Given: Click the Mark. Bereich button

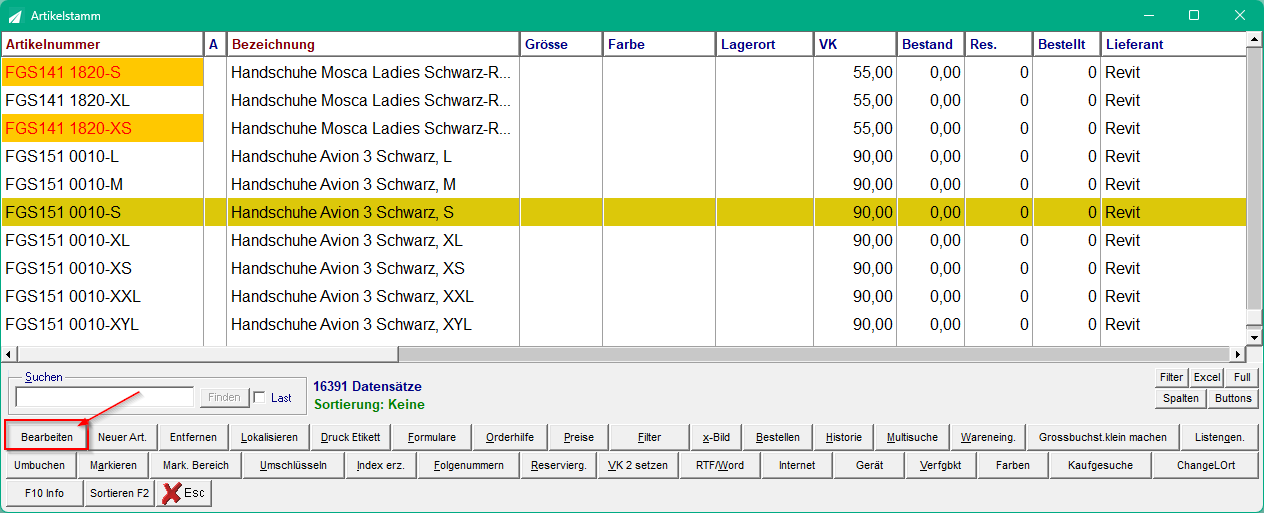Looking at the screenshot, I should click(196, 465).
